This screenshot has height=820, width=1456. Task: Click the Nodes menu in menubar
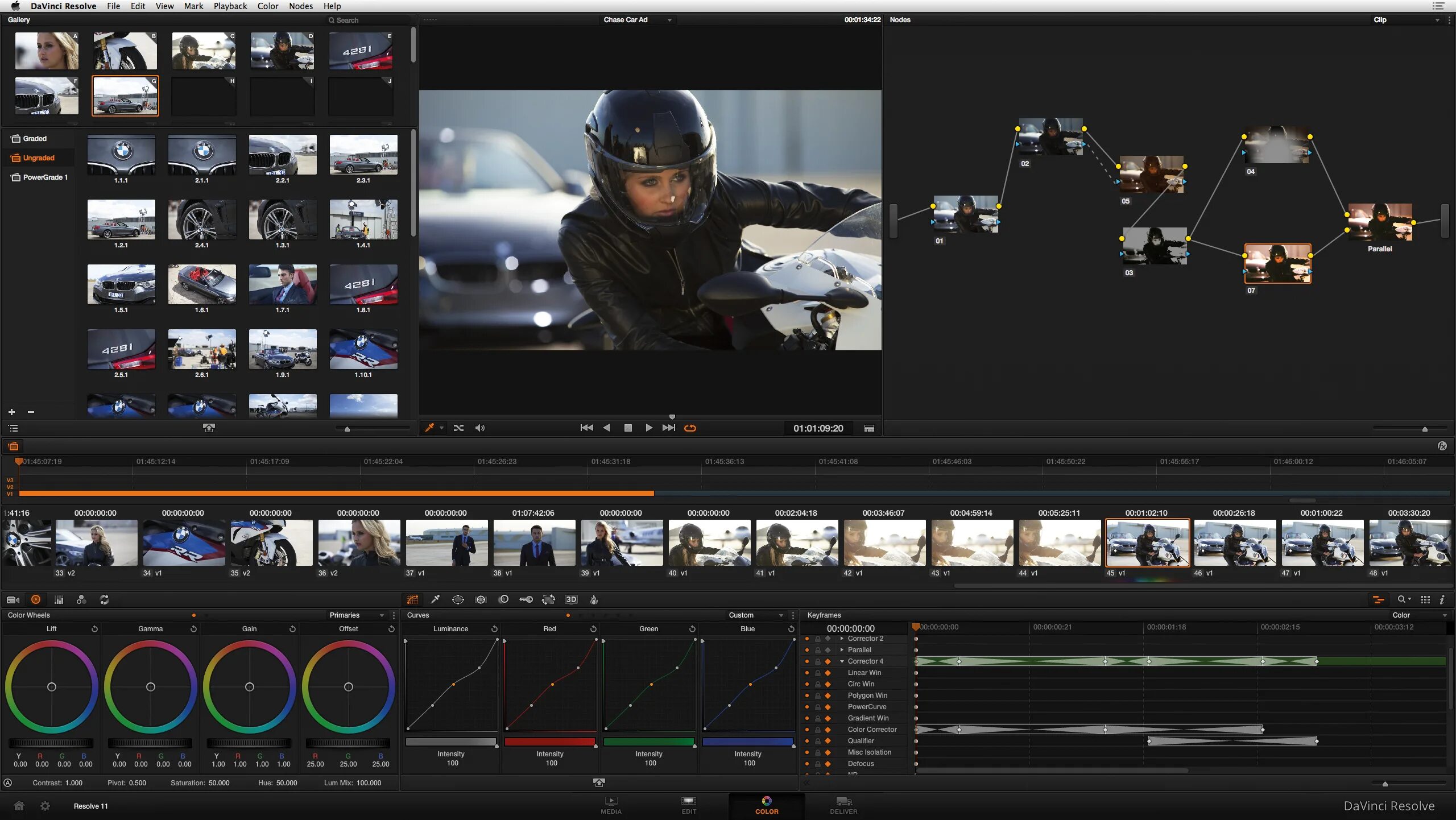[x=300, y=6]
